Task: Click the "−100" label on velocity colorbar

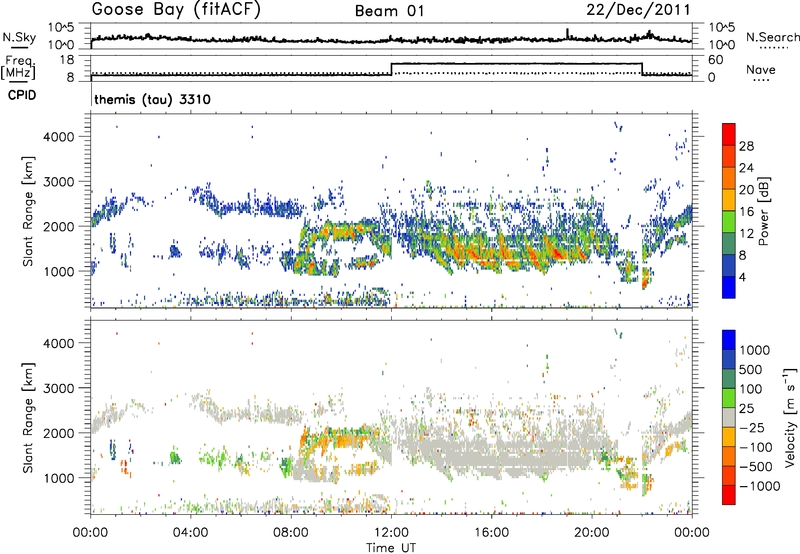Action: 756,447
